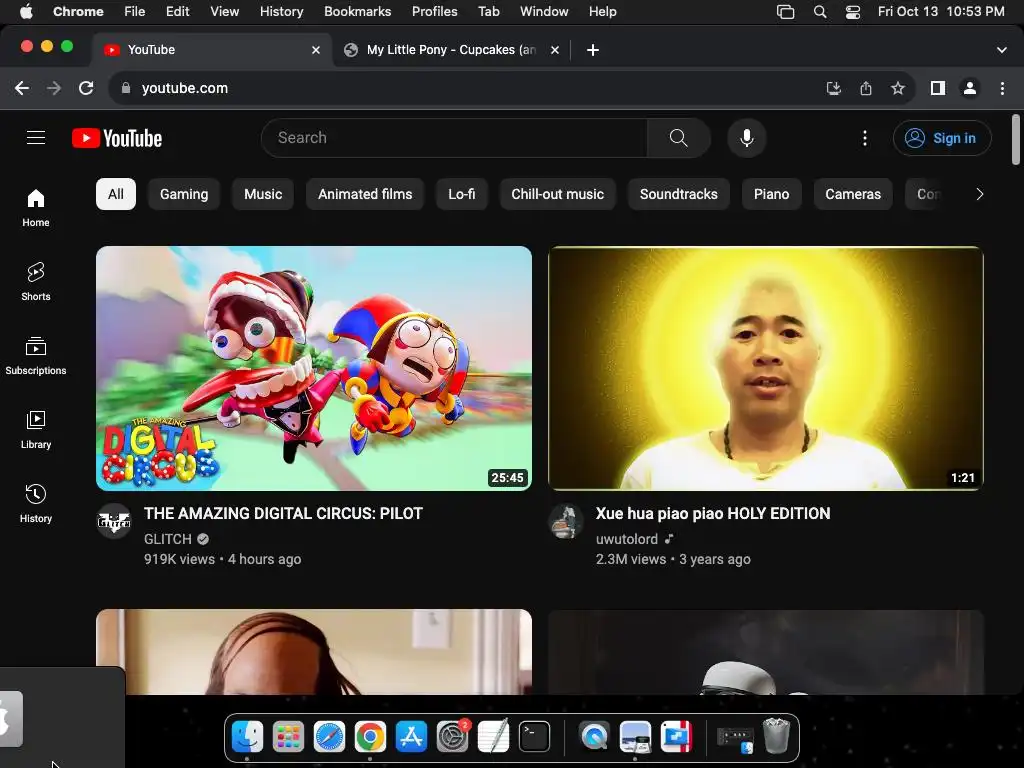
Task: View the site lock info icon
Action: pyautogui.click(x=126, y=88)
